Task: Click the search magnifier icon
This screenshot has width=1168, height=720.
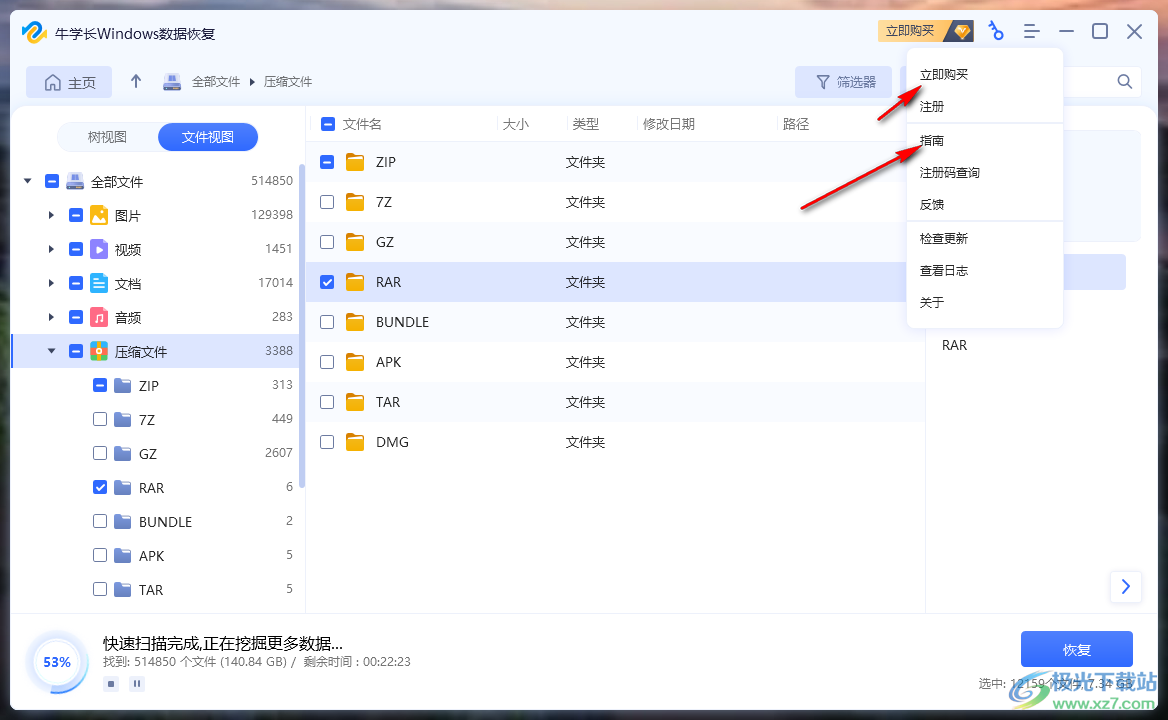Action: (1125, 82)
